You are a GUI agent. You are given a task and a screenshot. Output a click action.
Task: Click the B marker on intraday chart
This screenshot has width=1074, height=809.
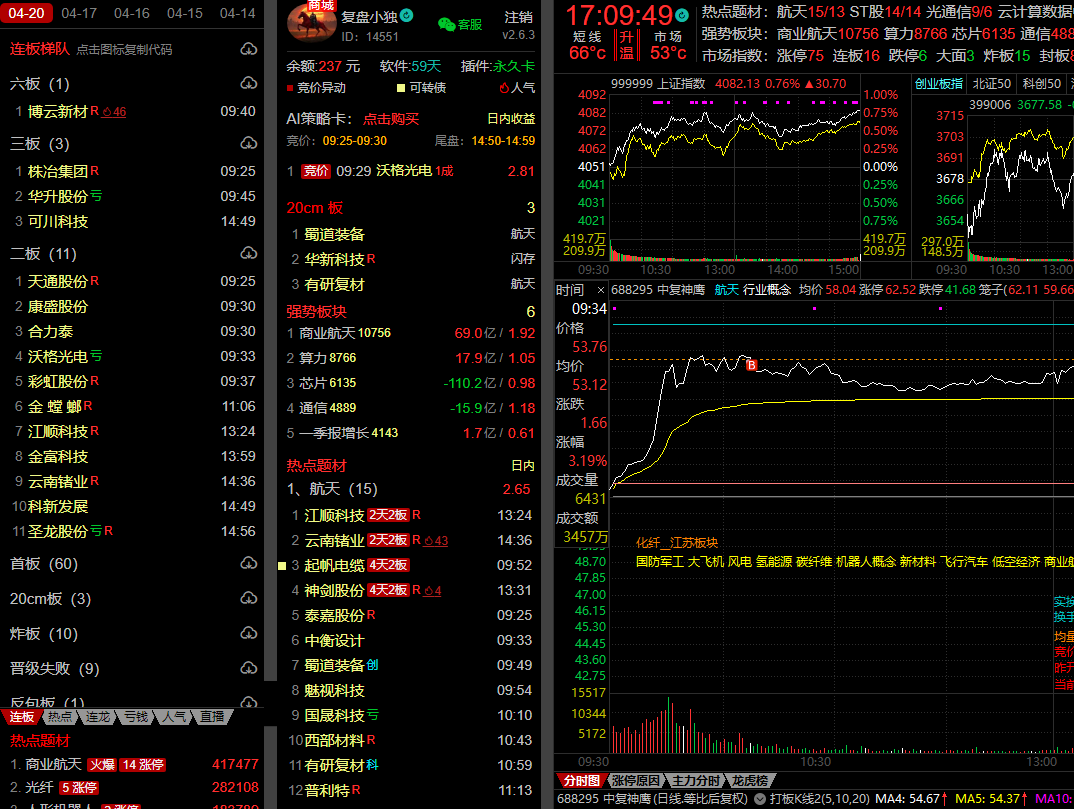pyautogui.click(x=751, y=365)
